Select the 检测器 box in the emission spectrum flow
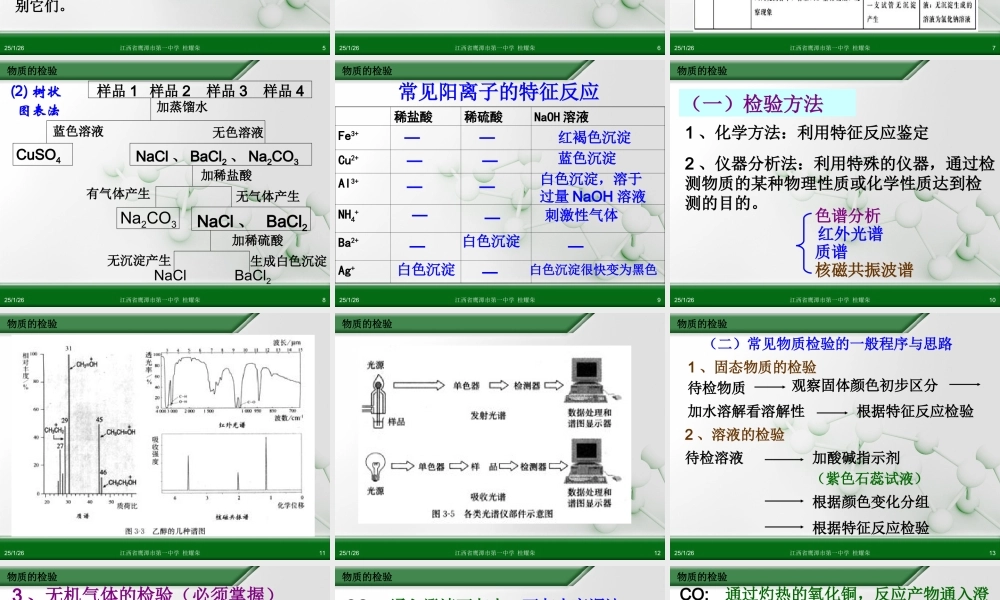The height and width of the screenshot is (600, 1000). [529, 384]
